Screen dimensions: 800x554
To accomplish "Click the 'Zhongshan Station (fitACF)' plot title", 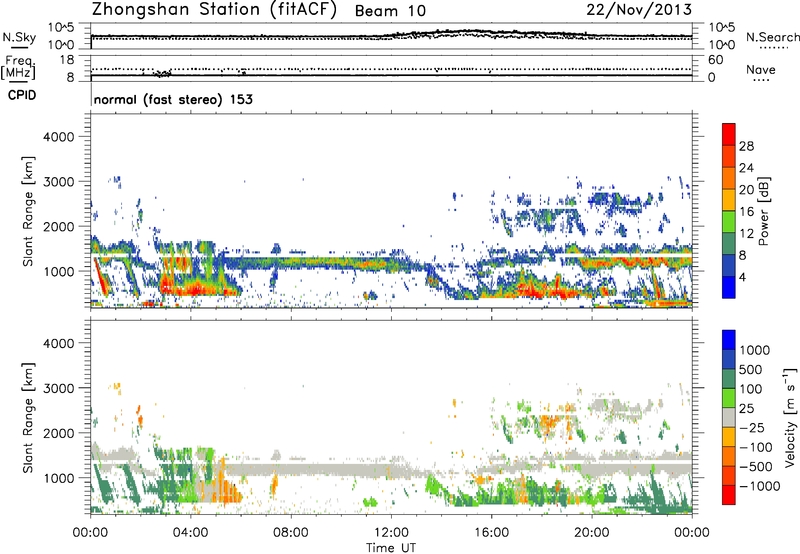I will tap(214, 9).
